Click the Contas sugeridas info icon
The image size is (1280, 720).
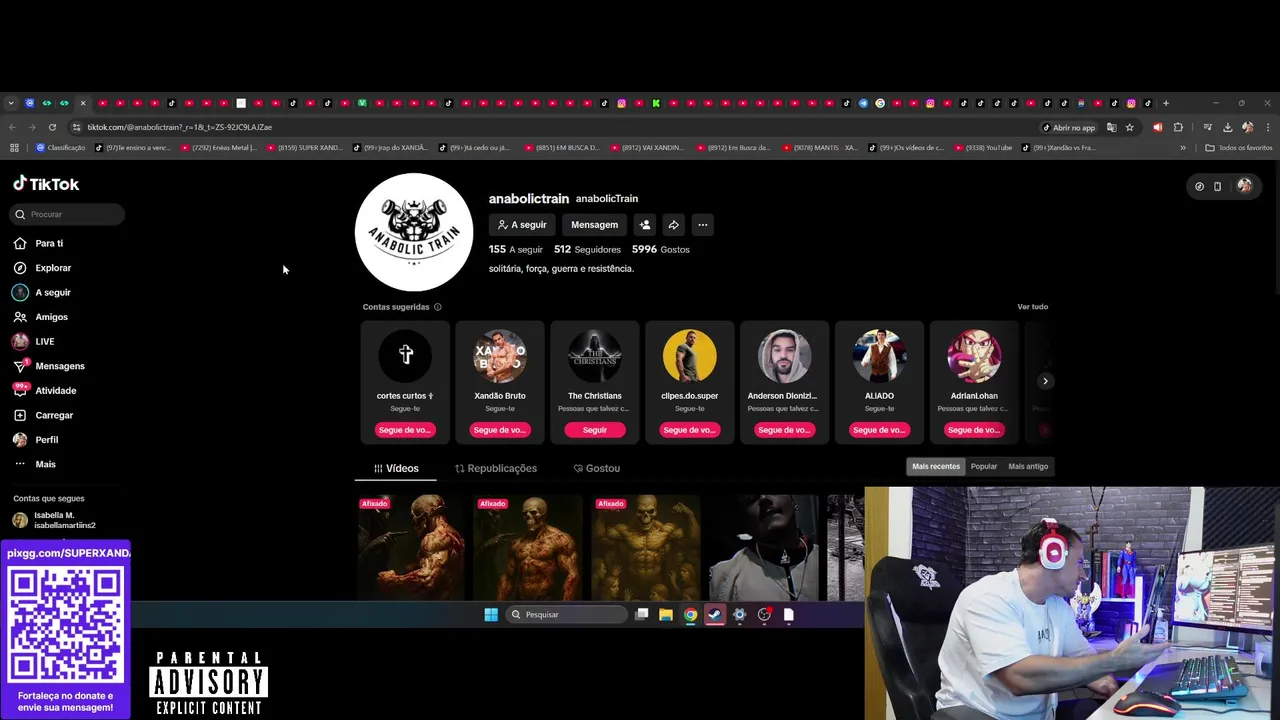[438, 307]
